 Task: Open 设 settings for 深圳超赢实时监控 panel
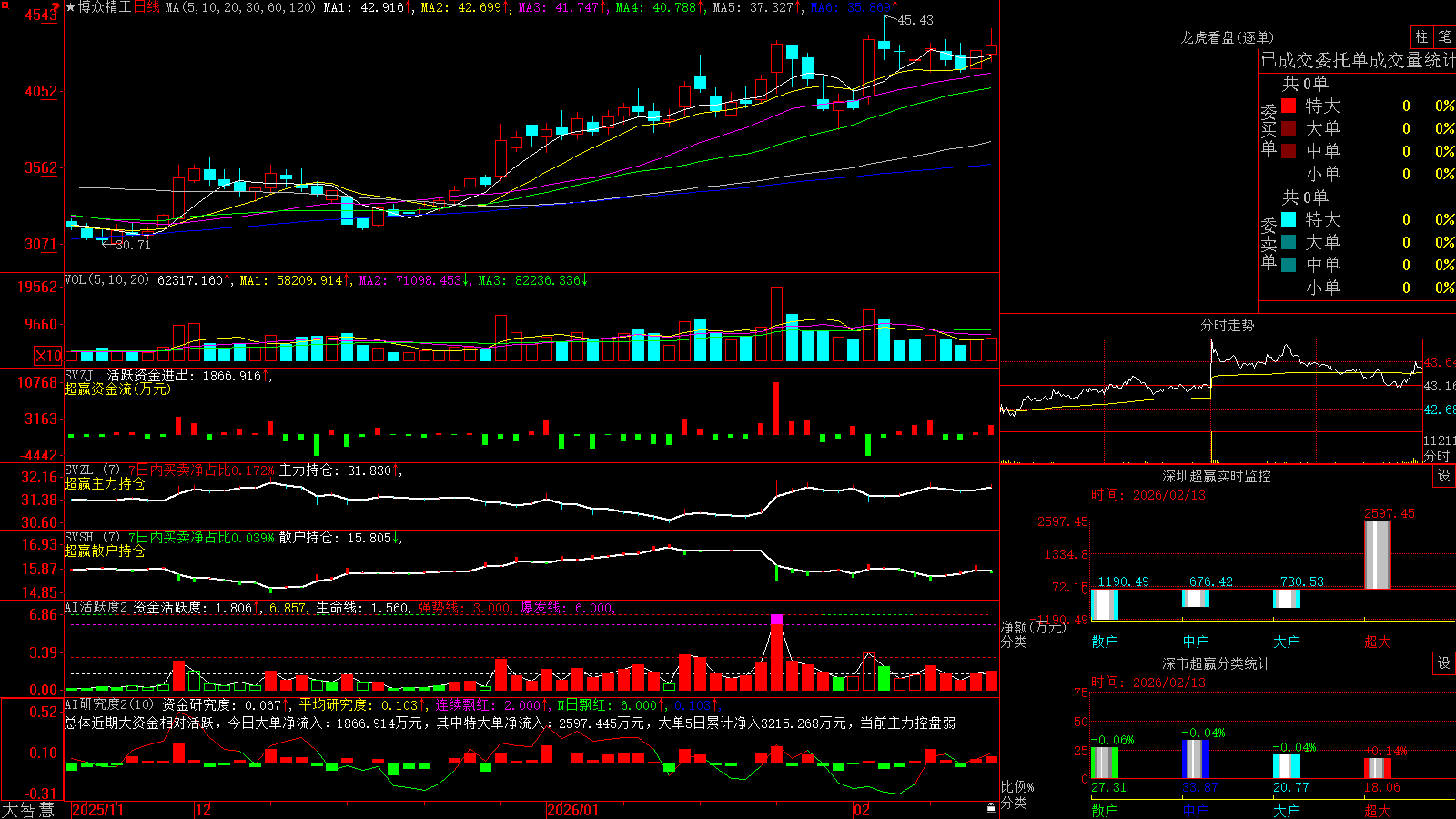[x=1444, y=476]
